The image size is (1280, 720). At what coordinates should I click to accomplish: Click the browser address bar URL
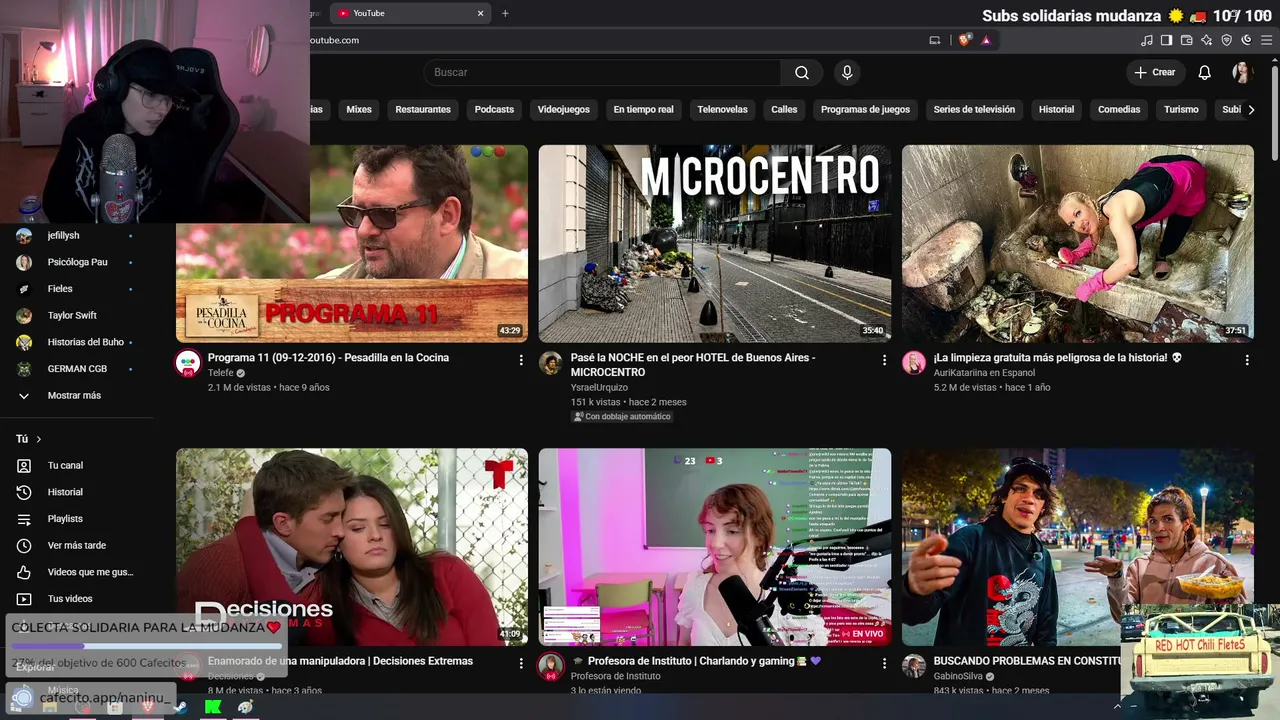[334, 40]
